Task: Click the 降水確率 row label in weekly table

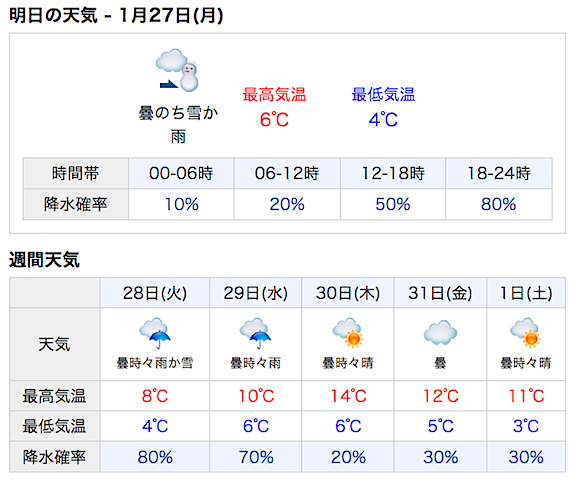Action: point(54,457)
